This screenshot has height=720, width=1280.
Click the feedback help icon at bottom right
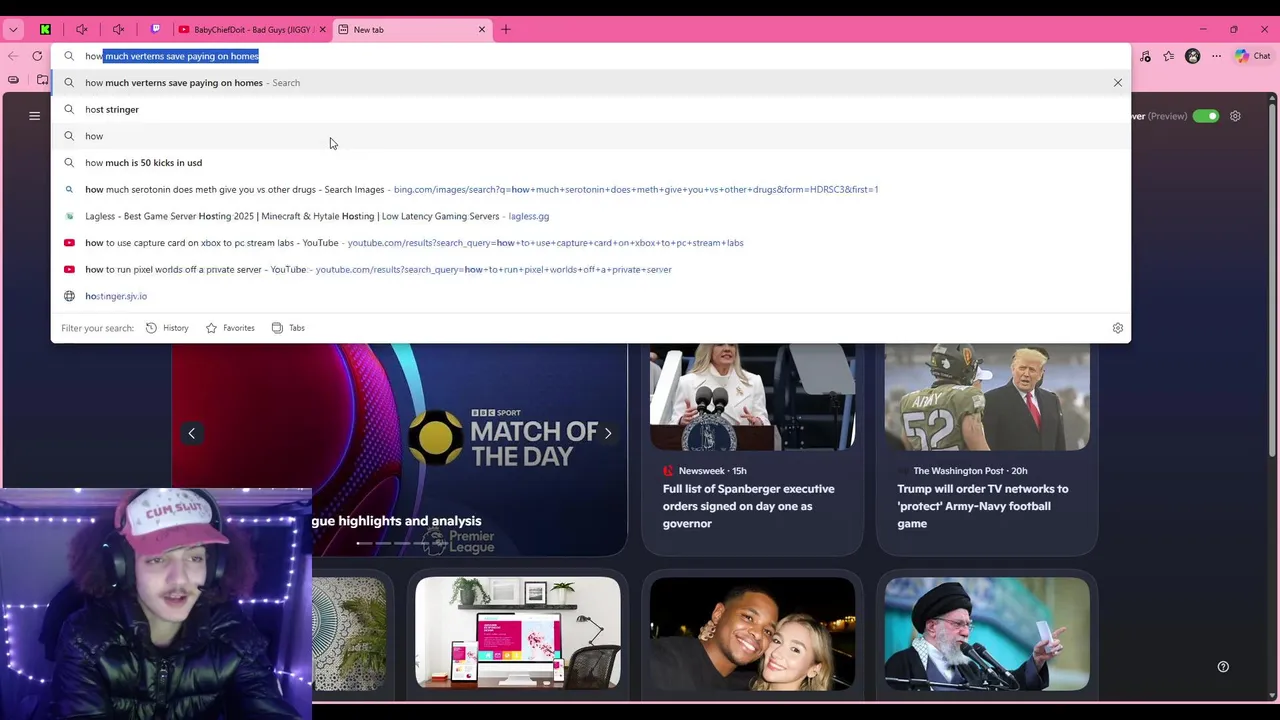click(1223, 667)
